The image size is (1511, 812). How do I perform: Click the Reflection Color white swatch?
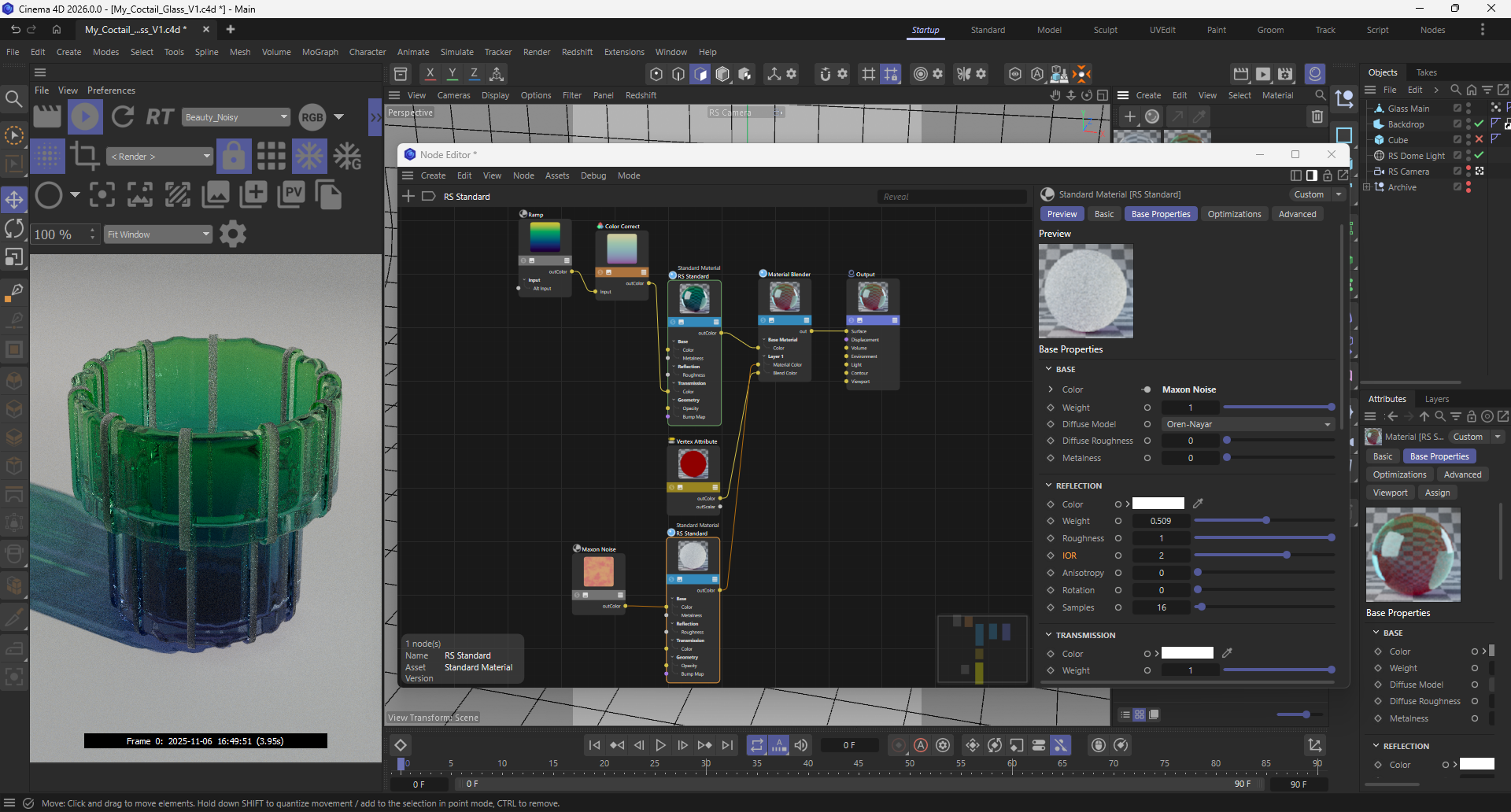click(1158, 504)
